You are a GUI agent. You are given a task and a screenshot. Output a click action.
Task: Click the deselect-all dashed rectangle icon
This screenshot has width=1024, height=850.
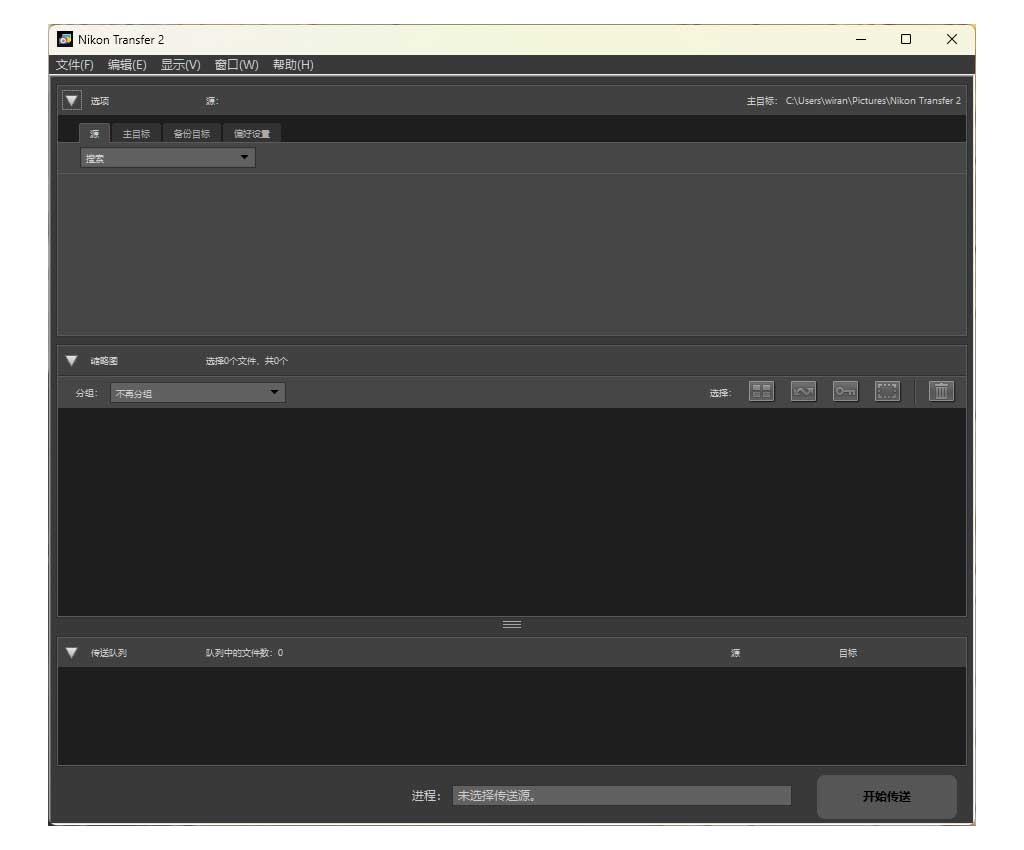coord(887,392)
